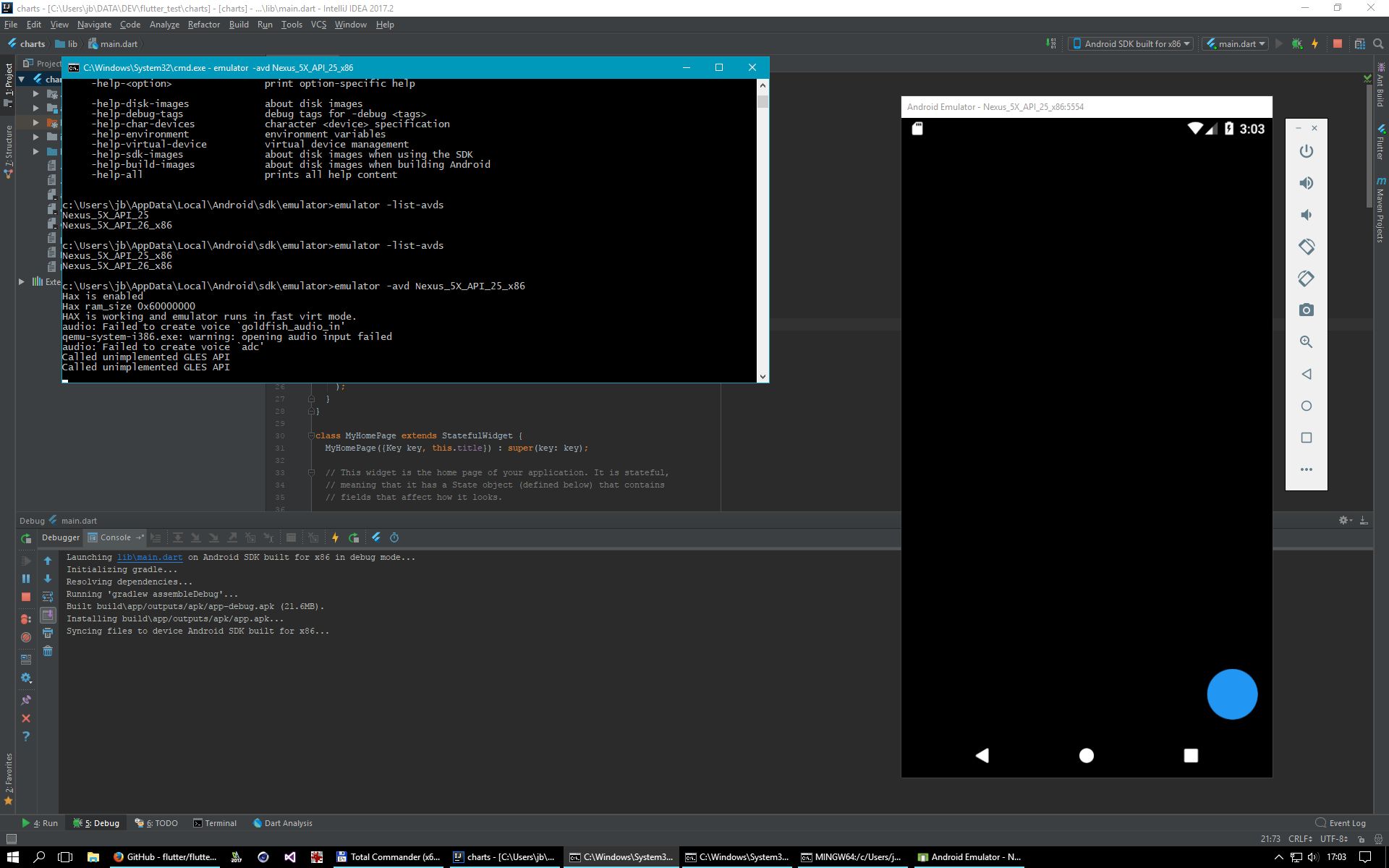The height and width of the screenshot is (868, 1389).
Task: Open the Flutter Observatory timeline clock icon
Action: [x=394, y=537]
